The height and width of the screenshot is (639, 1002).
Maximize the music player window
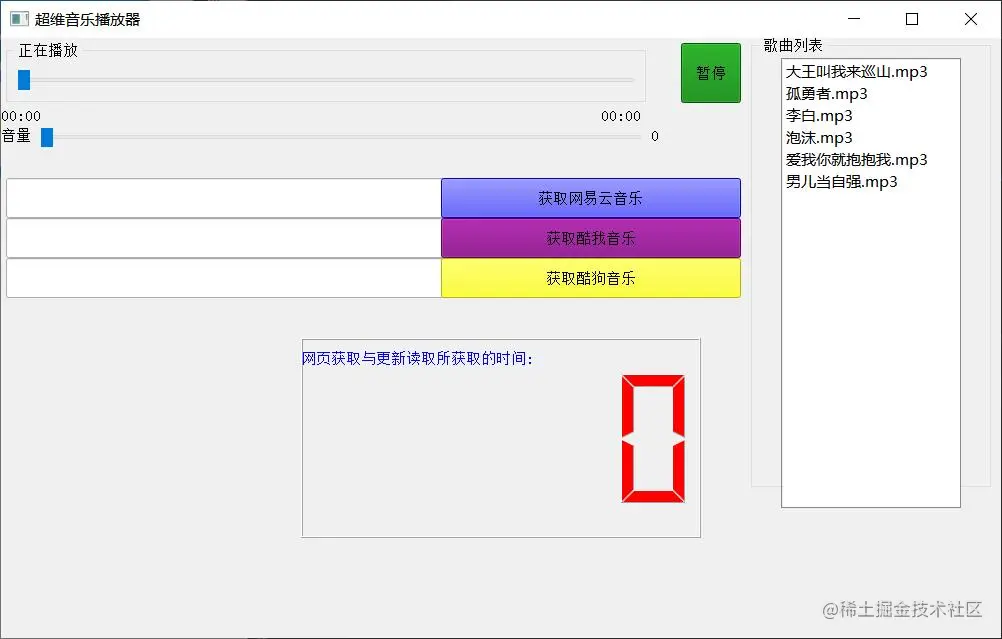[912, 19]
